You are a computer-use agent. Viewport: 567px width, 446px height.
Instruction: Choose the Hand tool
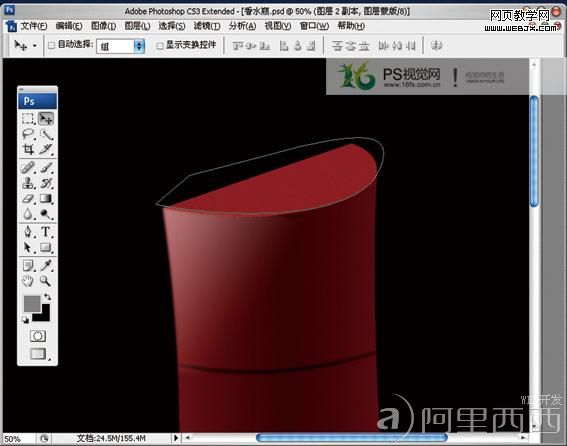[28, 281]
